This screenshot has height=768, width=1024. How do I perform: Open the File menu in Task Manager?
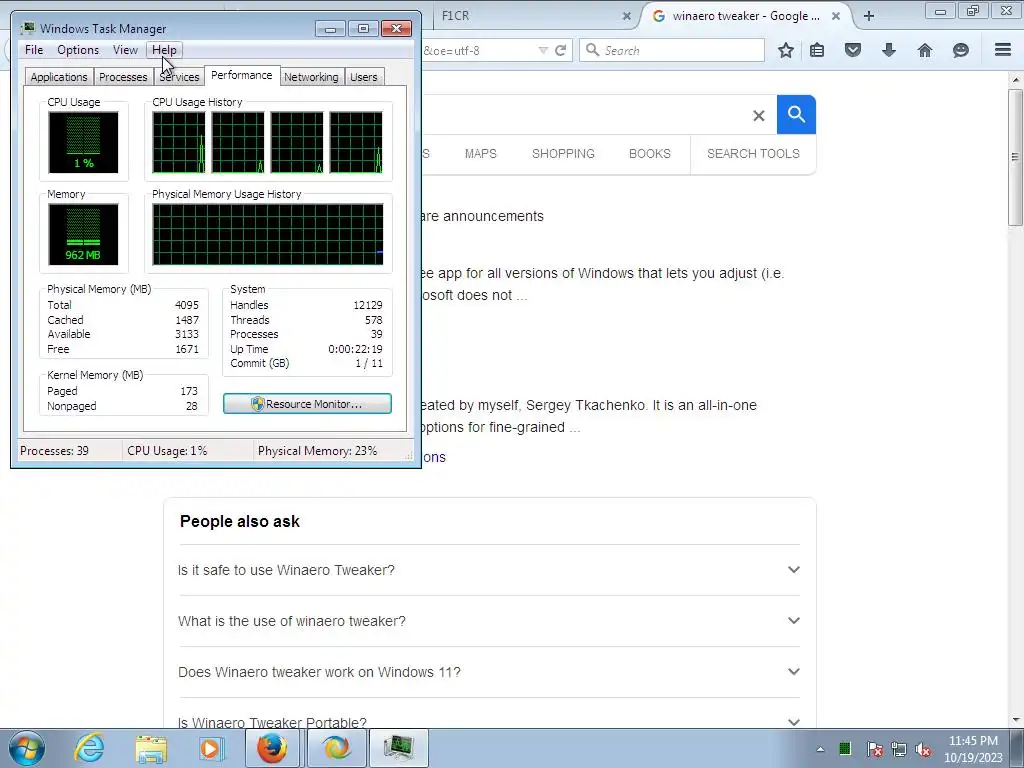click(x=34, y=50)
